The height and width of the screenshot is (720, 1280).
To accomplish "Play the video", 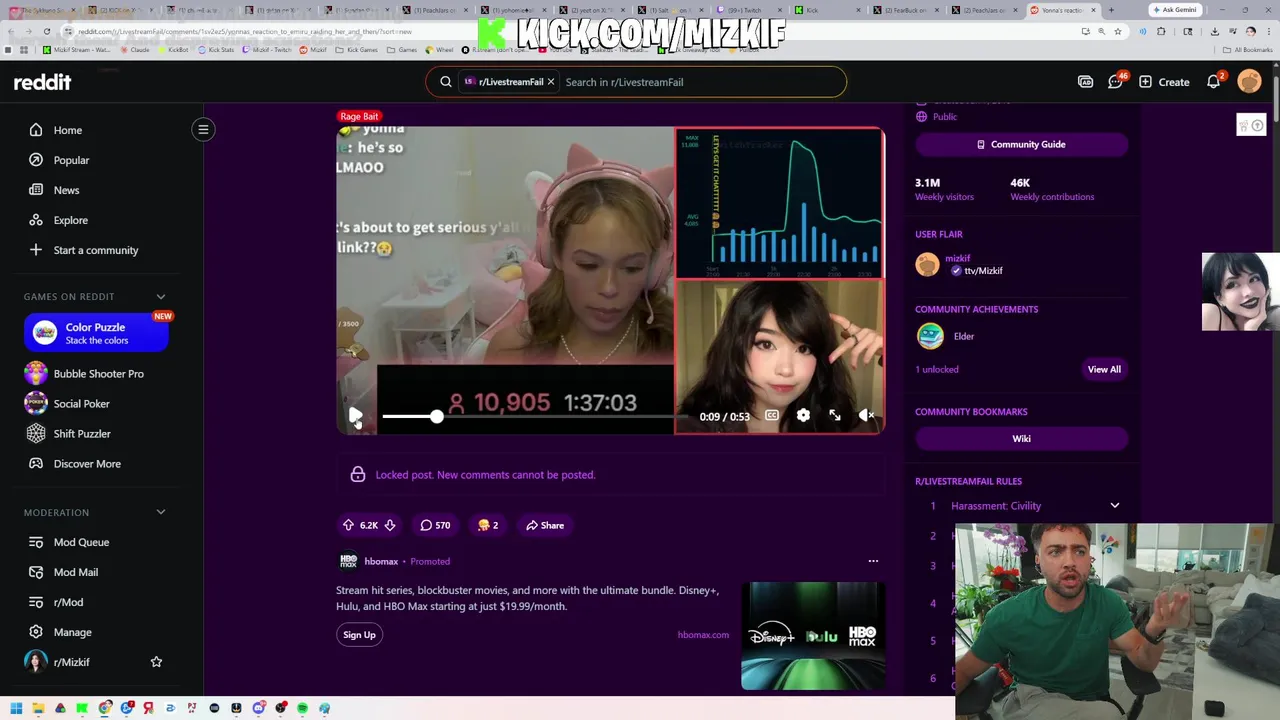I will point(355,415).
